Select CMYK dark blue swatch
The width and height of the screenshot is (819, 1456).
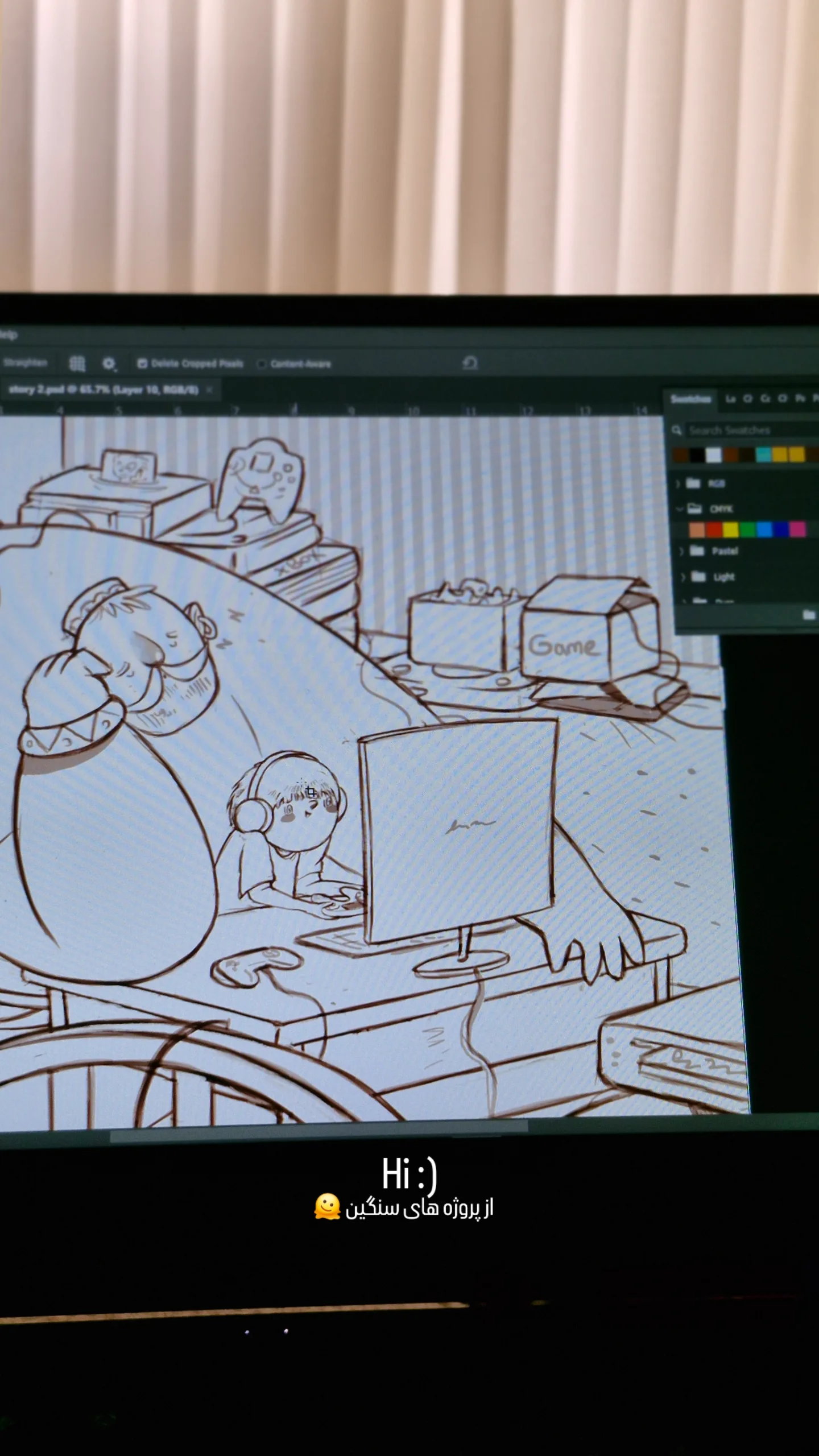[x=781, y=529]
